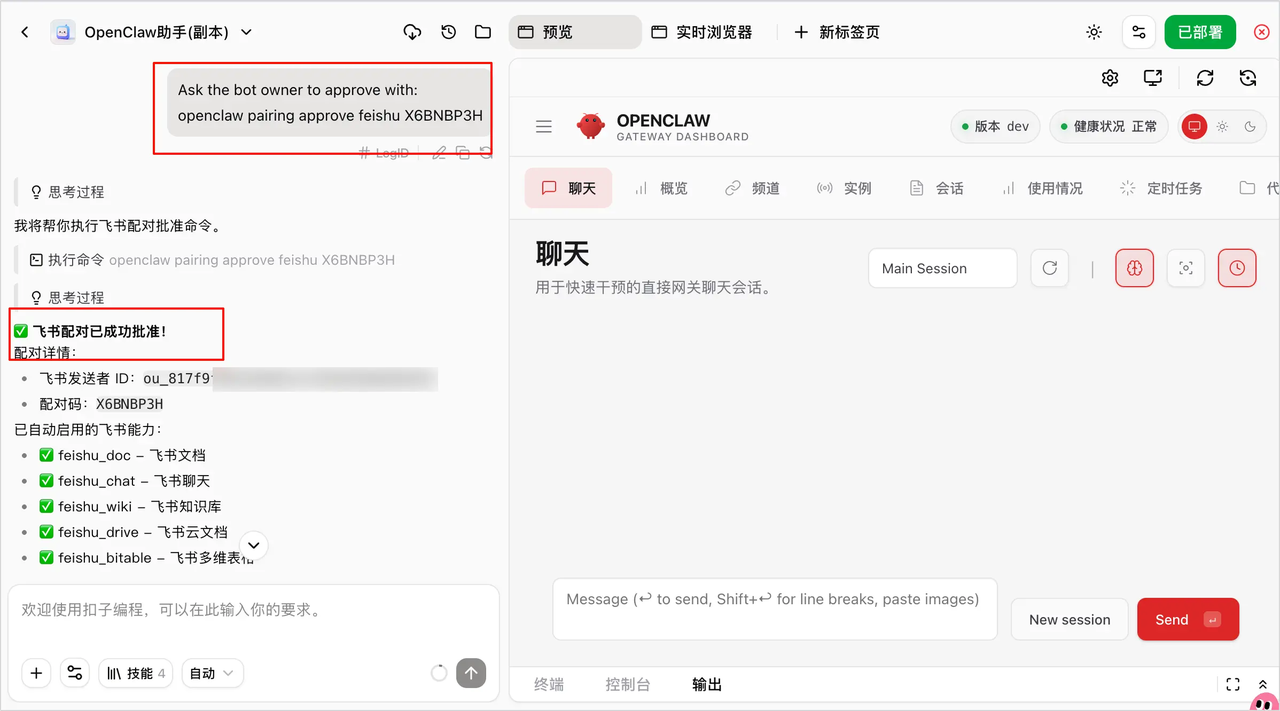Screen dimensions: 1280x711
Task: Switch to the 终端 bottom tab
Action: click(x=548, y=684)
